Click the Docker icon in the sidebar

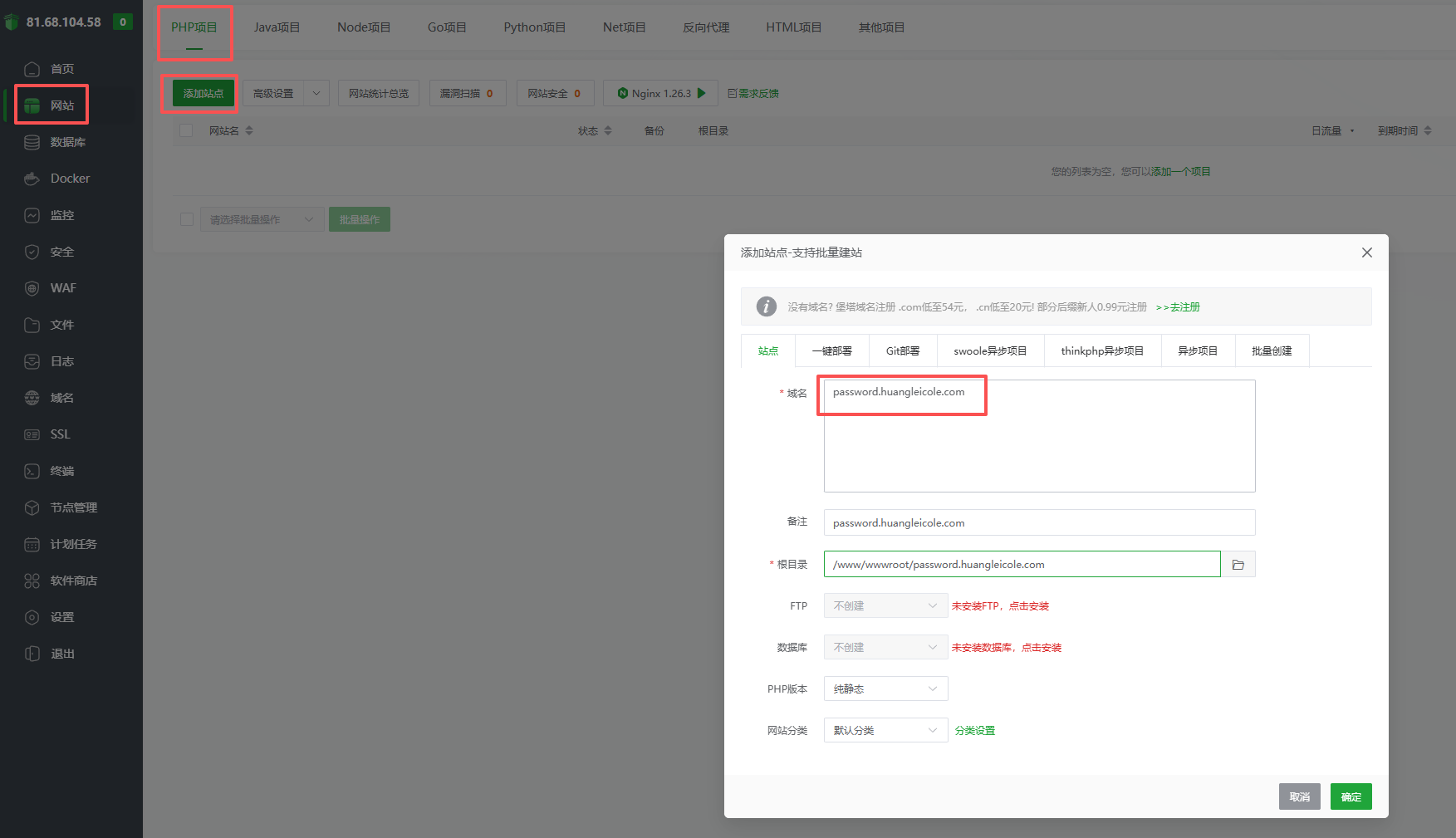click(32, 179)
